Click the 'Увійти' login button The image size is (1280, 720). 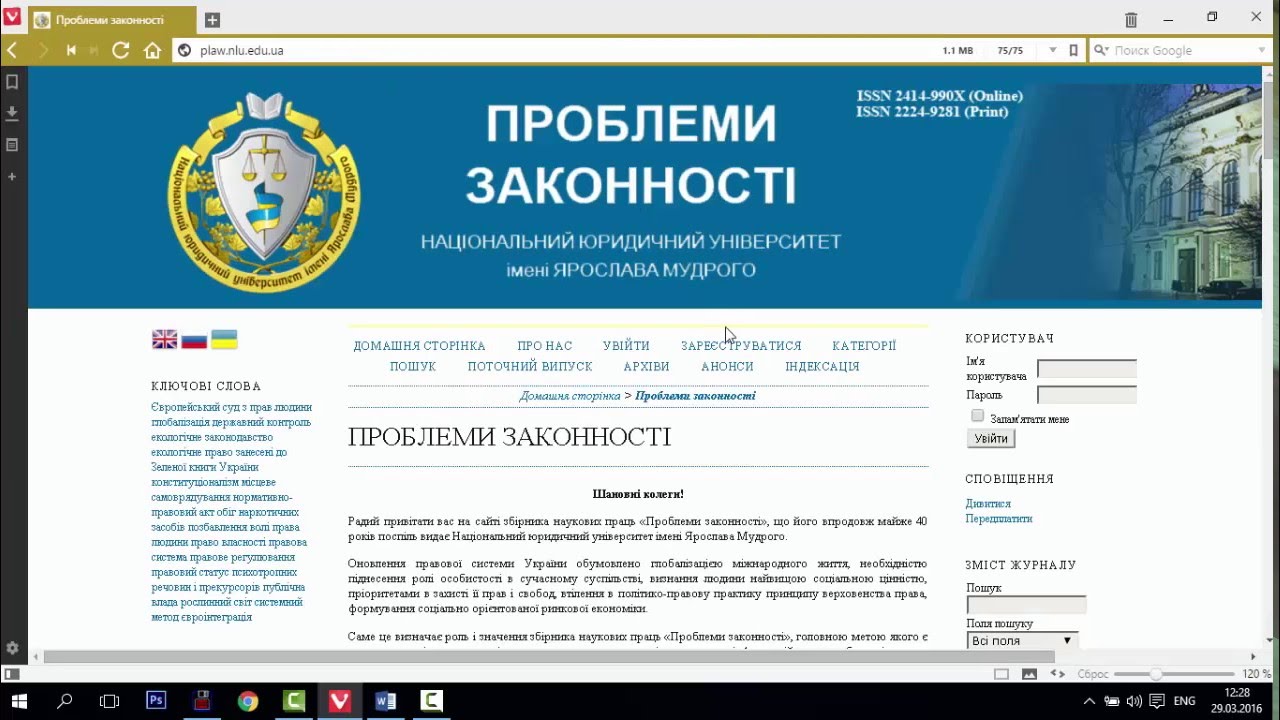click(x=991, y=438)
